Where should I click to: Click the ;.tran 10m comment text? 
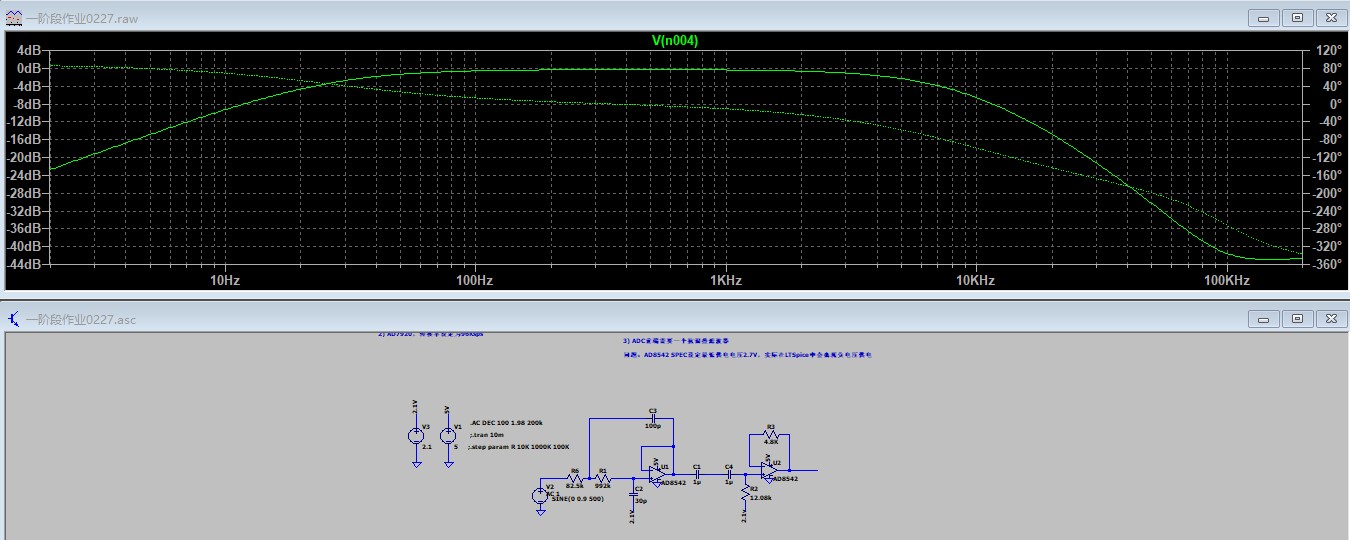tap(485, 435)
